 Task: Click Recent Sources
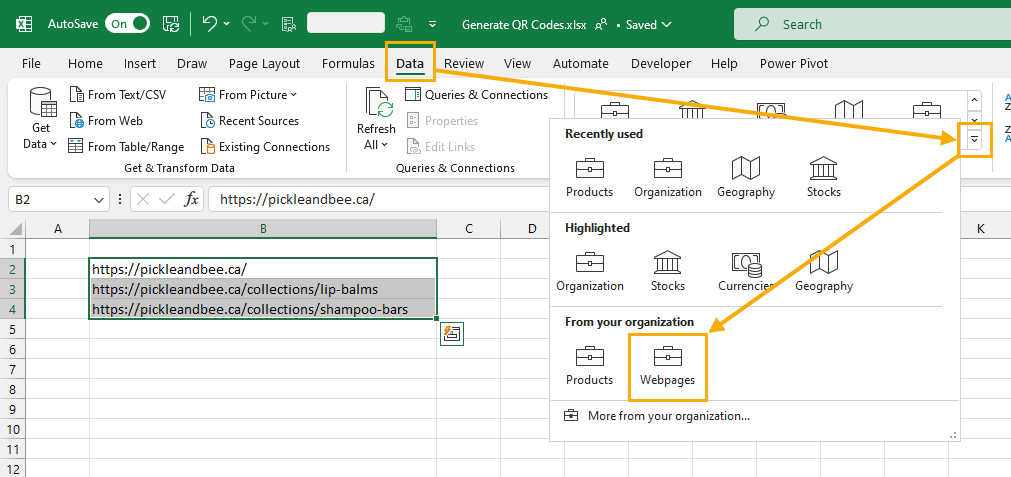coord(250,121)
